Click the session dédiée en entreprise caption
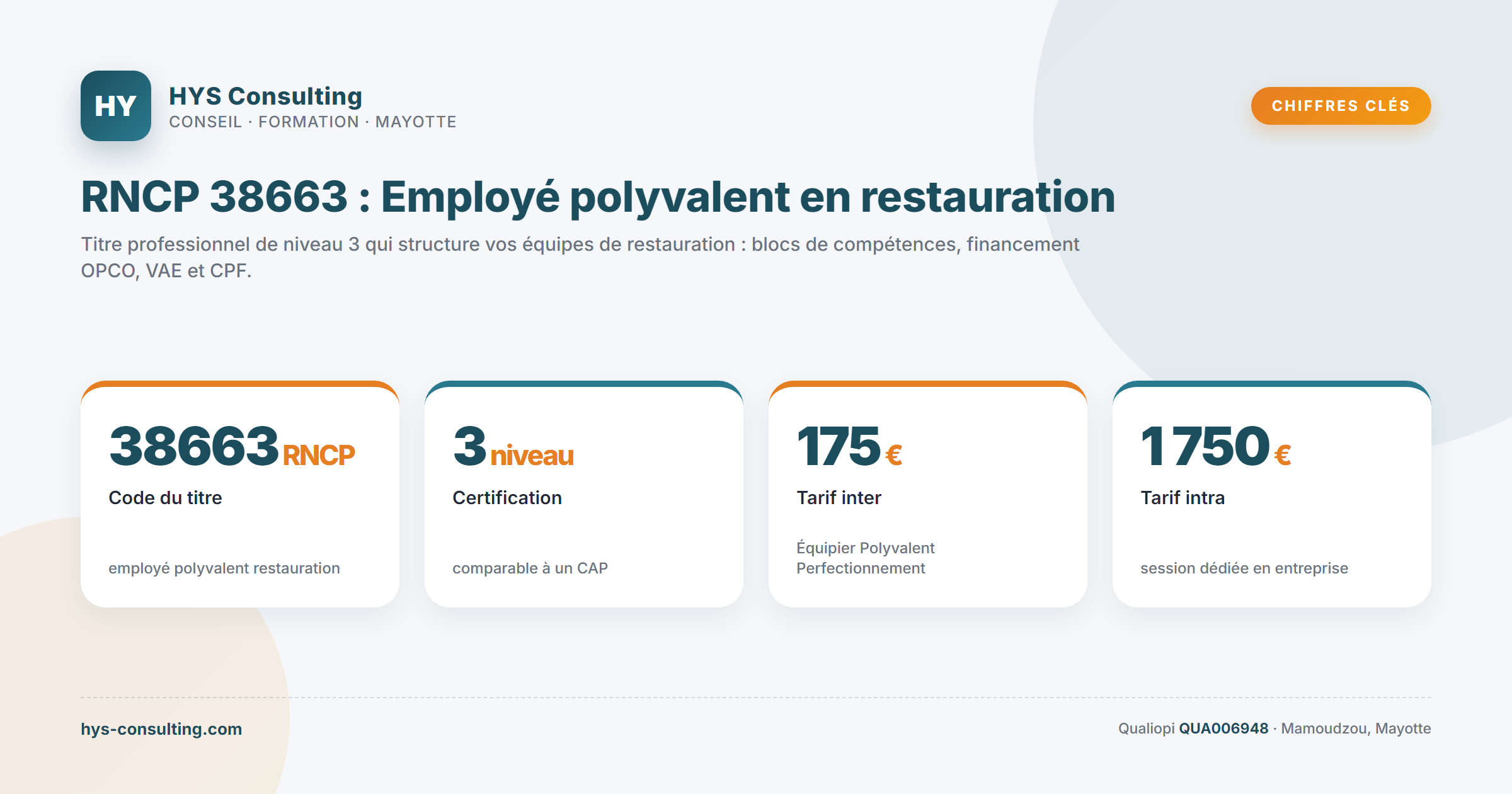The height and width of the screenshot is (794, 1512). (x=1244, y=568)
